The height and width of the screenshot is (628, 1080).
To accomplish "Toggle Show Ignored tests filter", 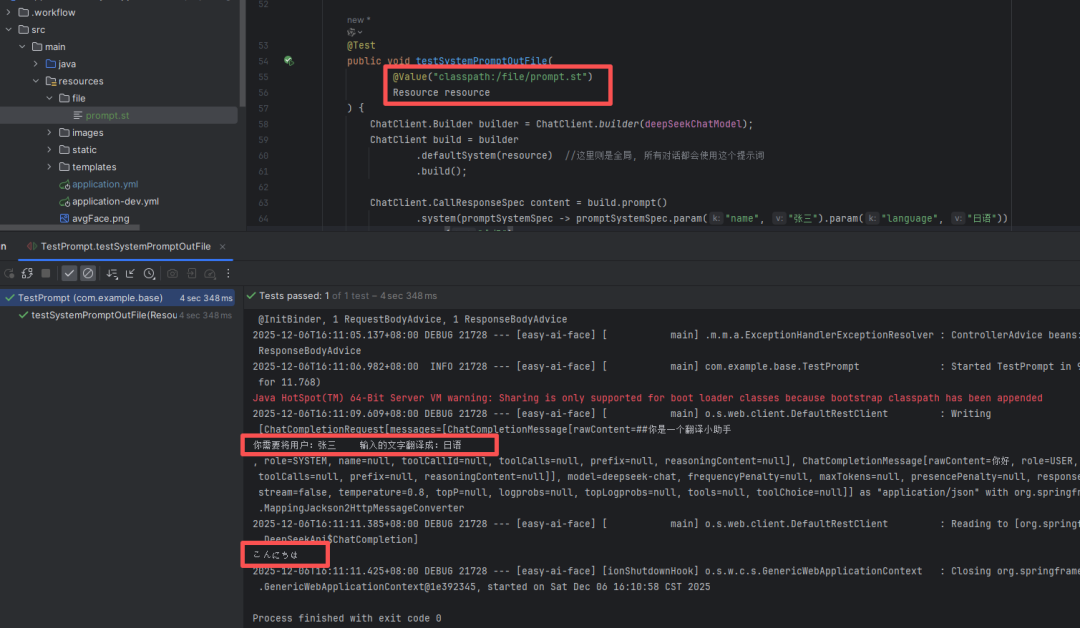I will tap(88, 273).
